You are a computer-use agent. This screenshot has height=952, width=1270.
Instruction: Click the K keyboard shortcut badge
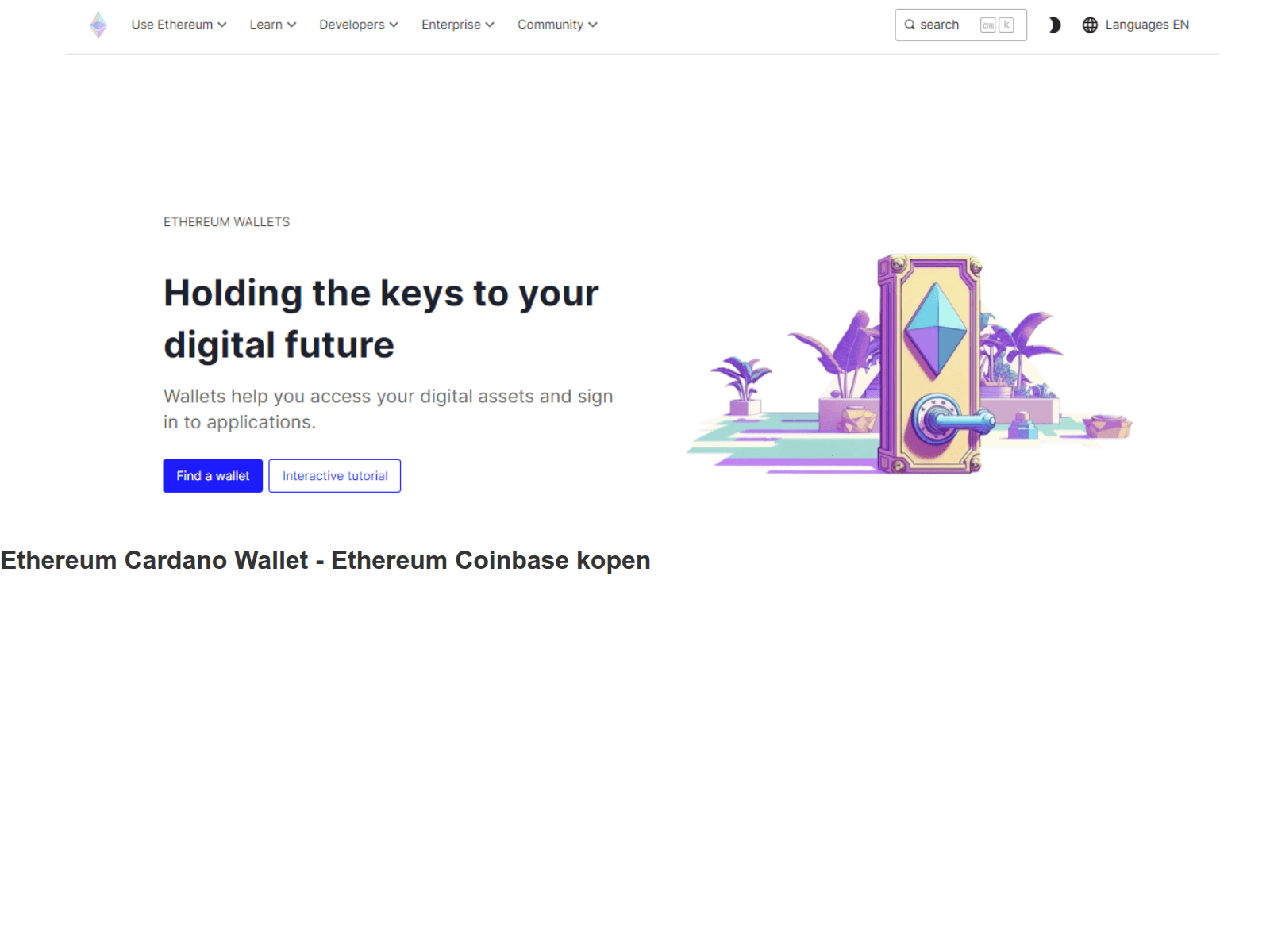point(1006,25)
